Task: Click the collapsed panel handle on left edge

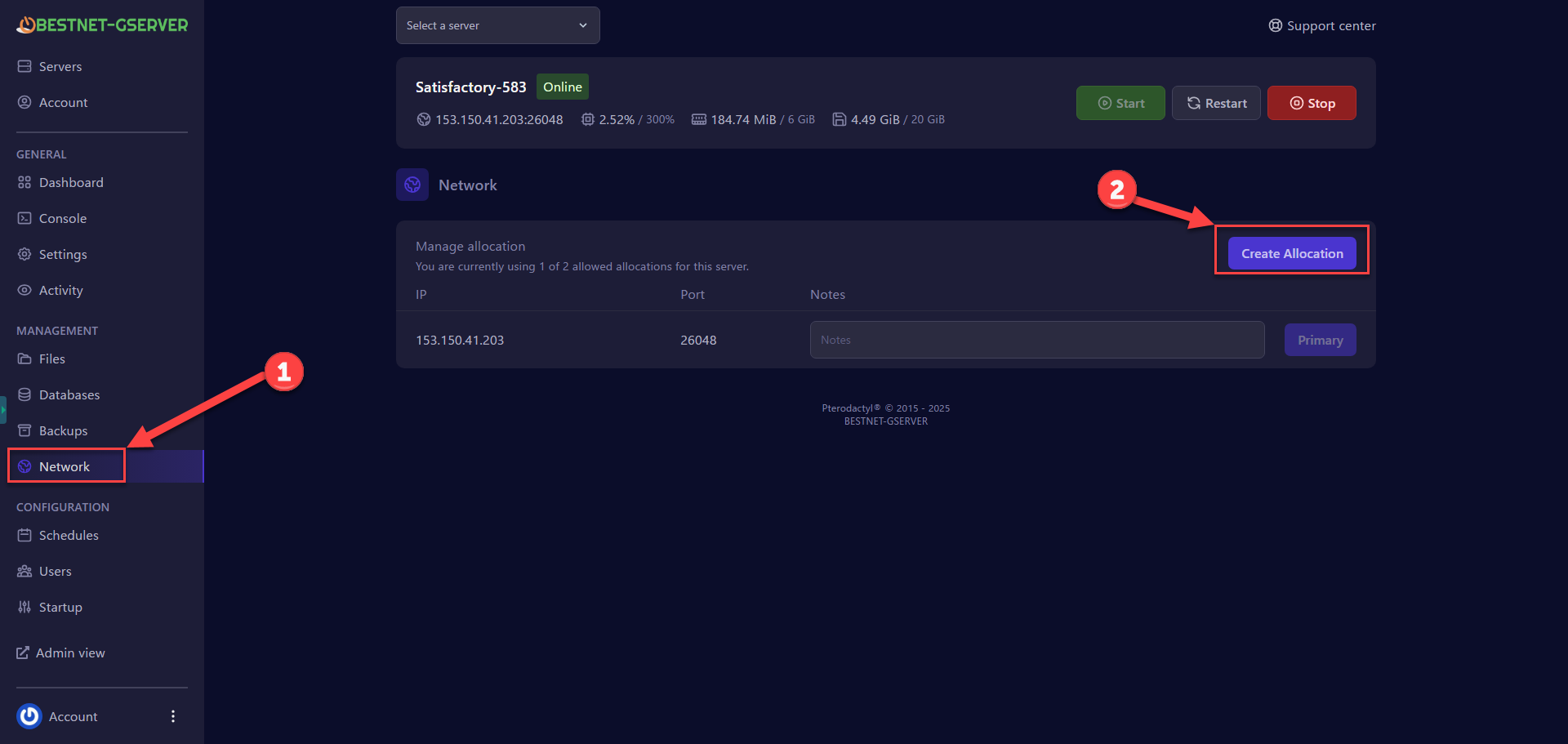Action: coord(3,409)
